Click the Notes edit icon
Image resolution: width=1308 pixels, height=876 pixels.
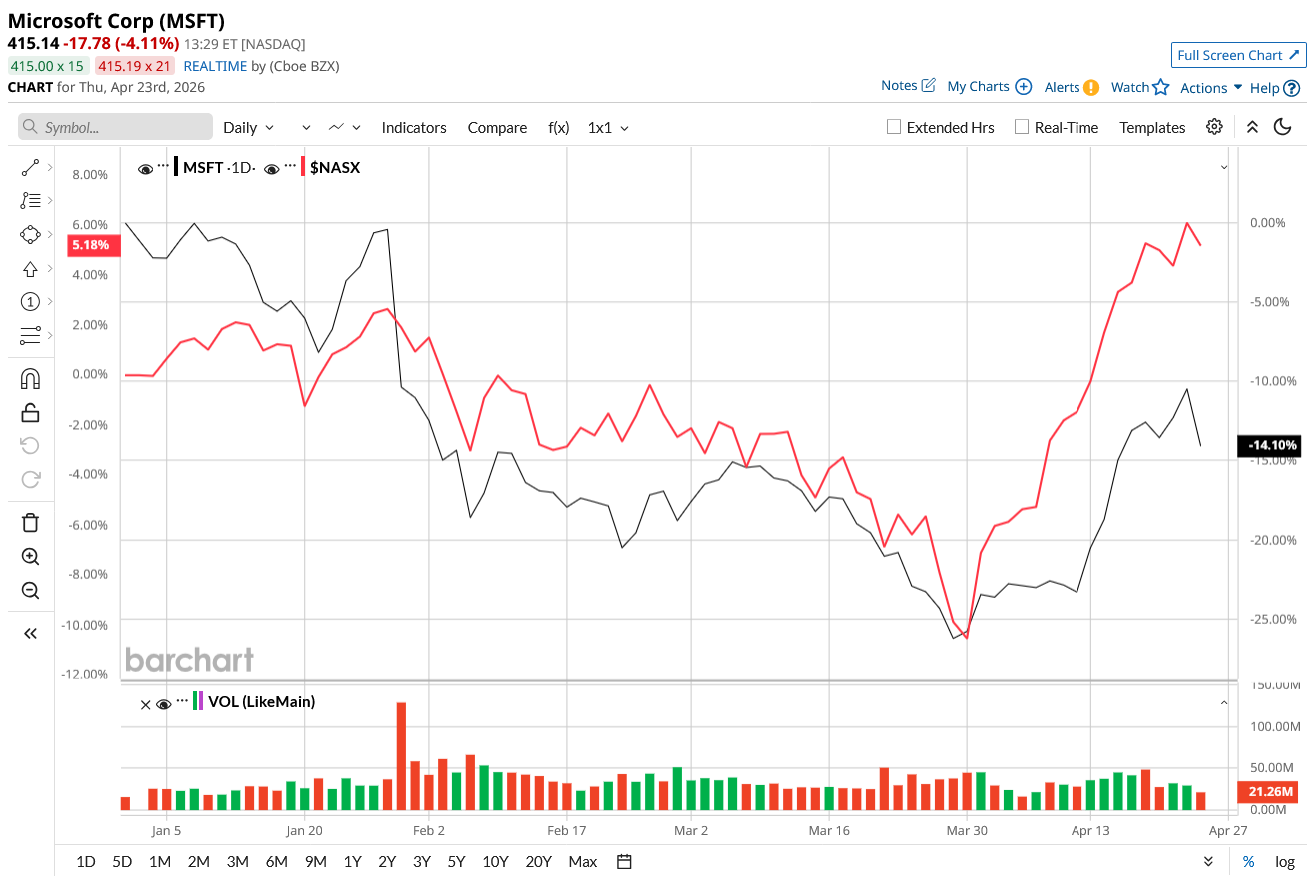pos(928,85)
